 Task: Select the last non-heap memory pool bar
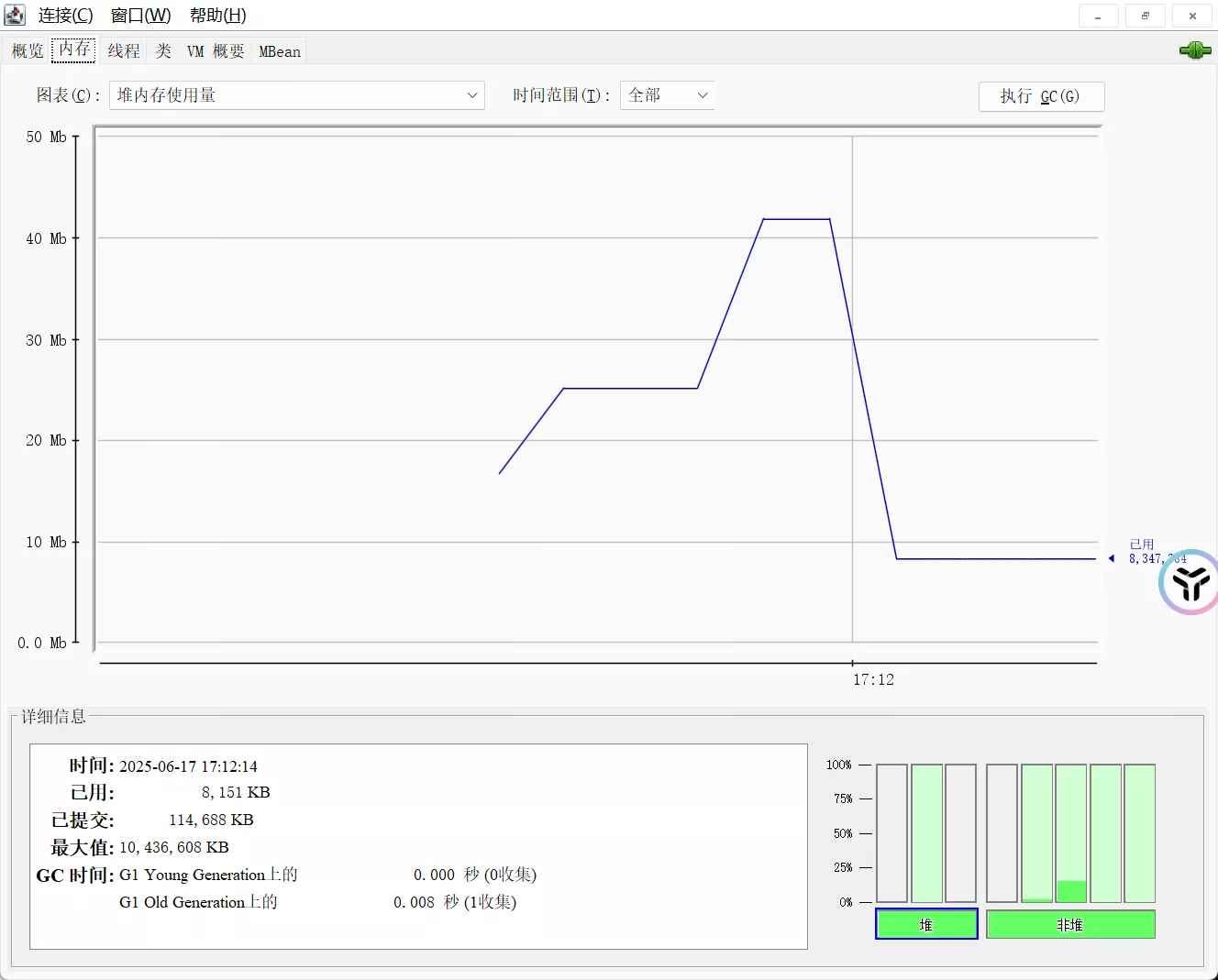click(1139, 832)
